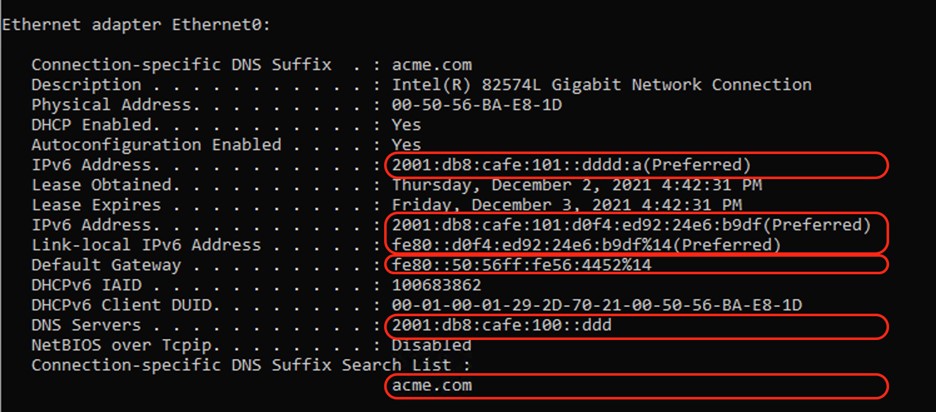Click the Lease Obtained date December 2
The image size is (936, 412).
point(576,185)
